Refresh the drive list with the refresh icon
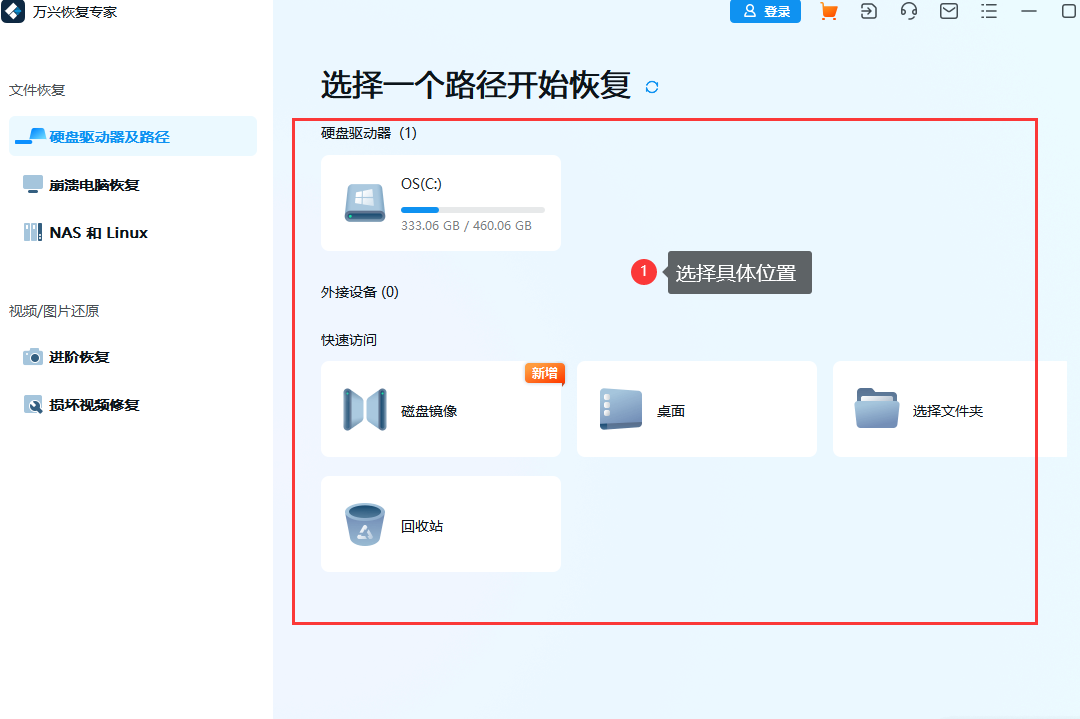1080x719 pixels. click(x=651, y=87)
